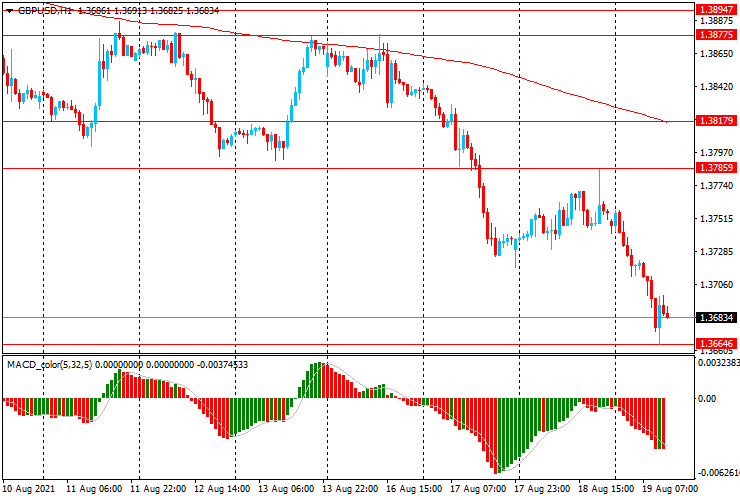Image resolution: width=740 pixels, height=500 pixels.
Task: Click the 10 Aug 2021 time axis label
Action: coord(29,489)
